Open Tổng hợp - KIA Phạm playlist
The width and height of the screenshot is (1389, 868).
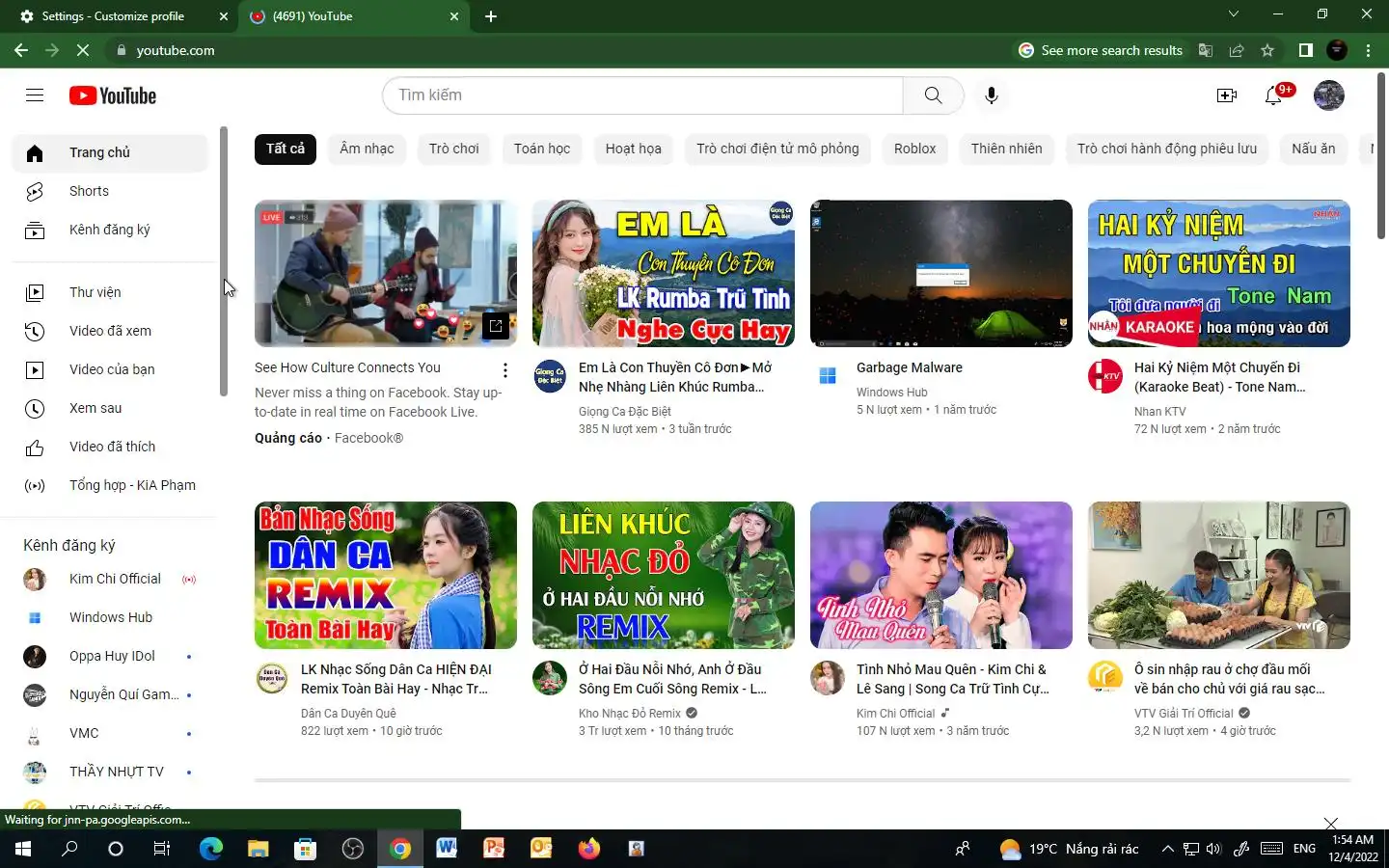tap(110, 485)
